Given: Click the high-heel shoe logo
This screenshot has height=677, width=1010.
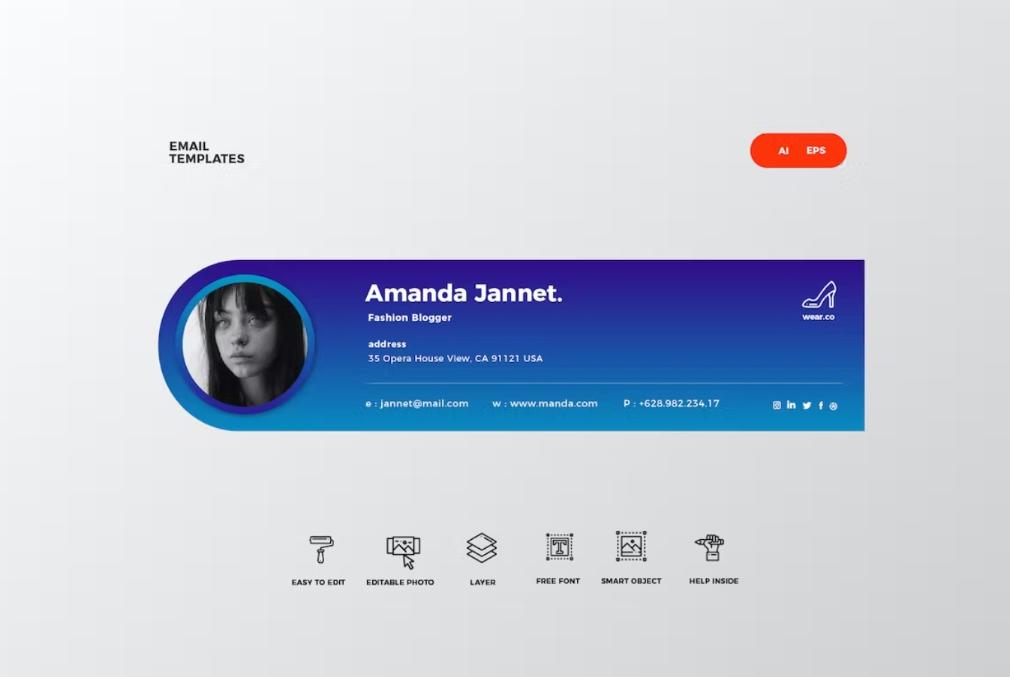Looking at the screenshot, I should [818, 295].
